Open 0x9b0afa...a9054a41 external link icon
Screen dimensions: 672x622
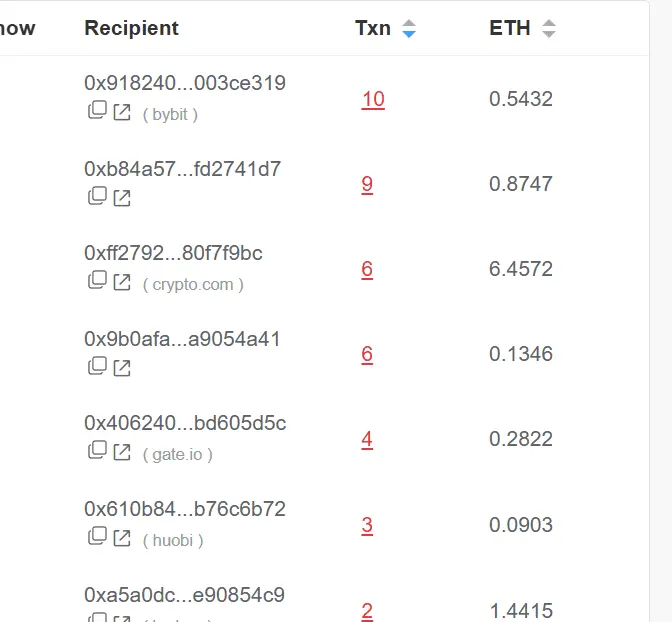click(x=122, y=368)
